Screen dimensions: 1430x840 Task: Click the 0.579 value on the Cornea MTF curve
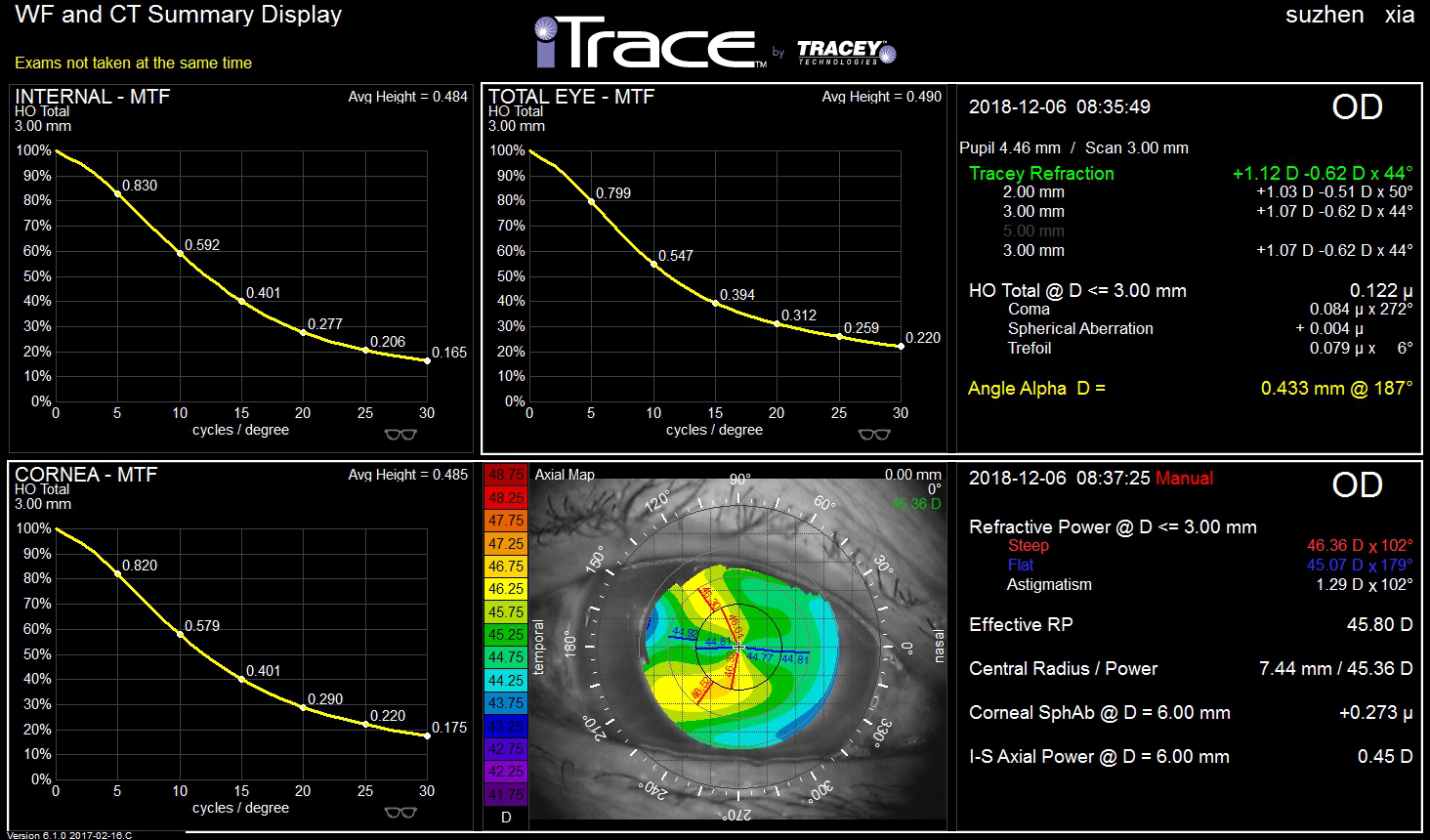pos(202,626)
